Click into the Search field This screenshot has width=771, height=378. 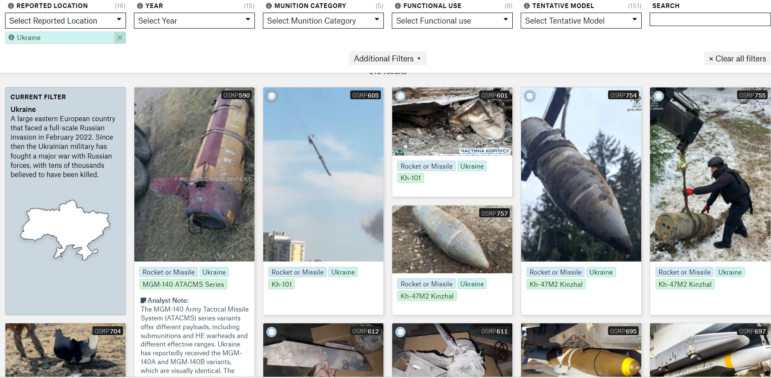click(x=710, y=19)
